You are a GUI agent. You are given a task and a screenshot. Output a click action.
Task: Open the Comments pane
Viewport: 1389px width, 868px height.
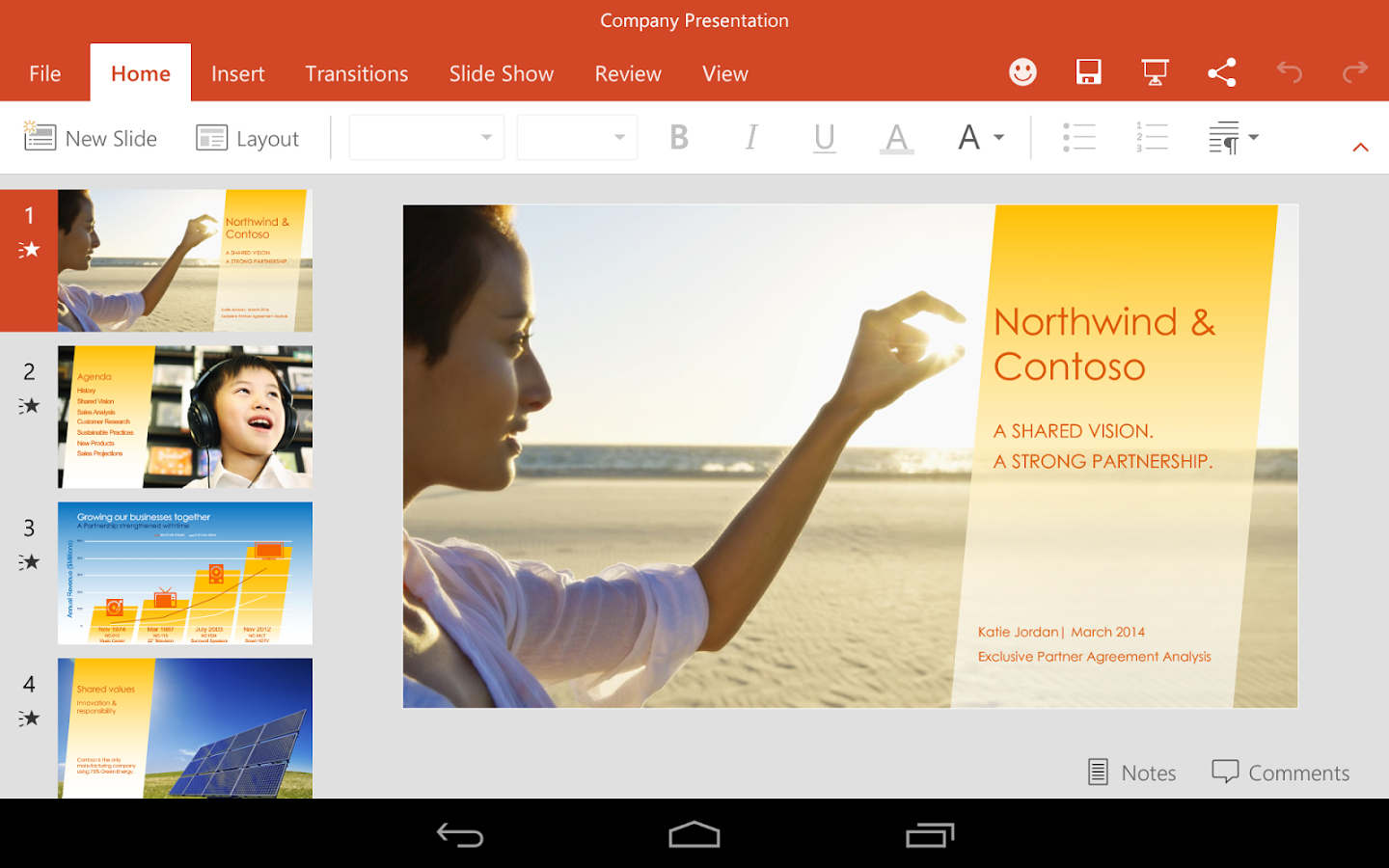tap(1280, 773)
